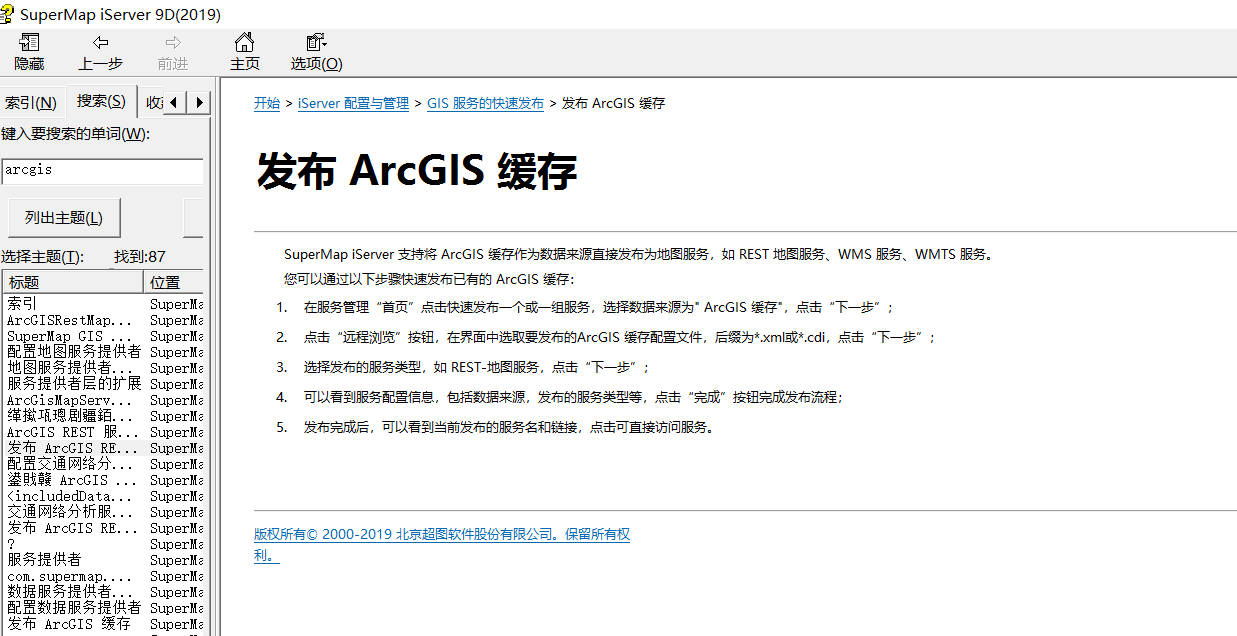Select the 搜索(S) tab
Screen dimensions: 1237x636
[x=101, y=101]
